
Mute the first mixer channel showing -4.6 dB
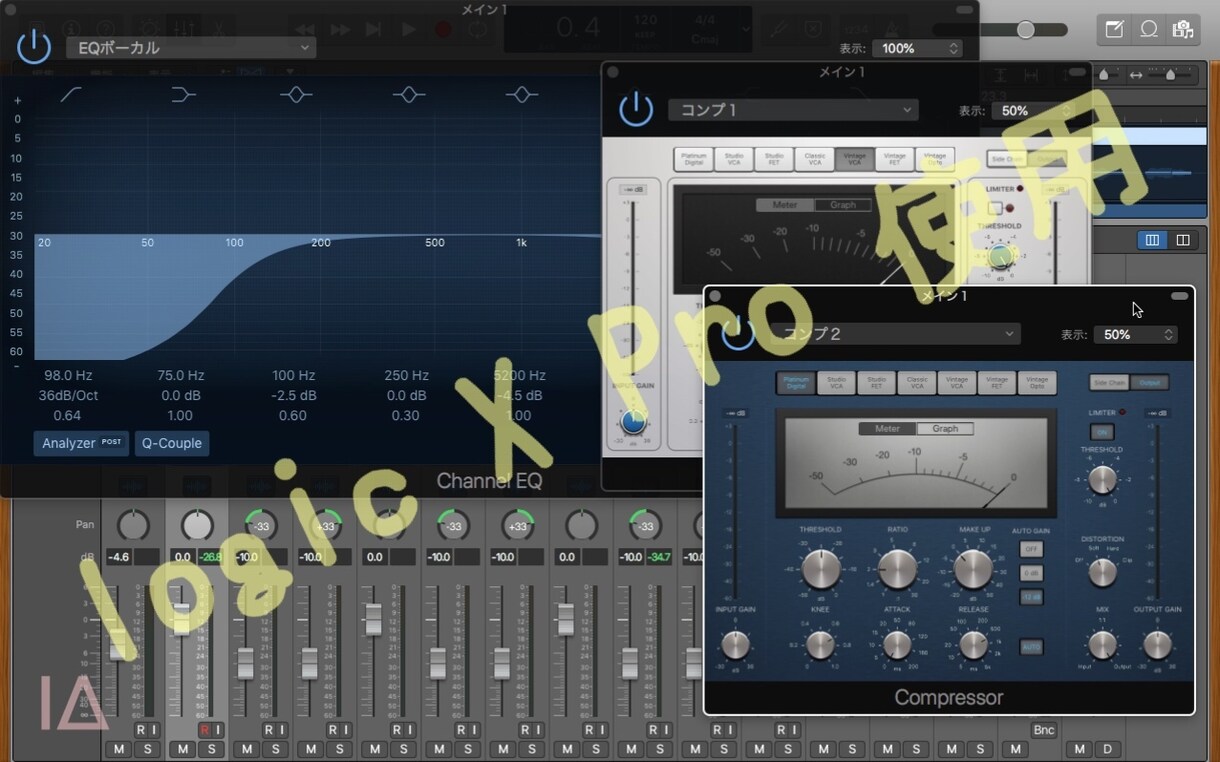click(x=119, y=749)
